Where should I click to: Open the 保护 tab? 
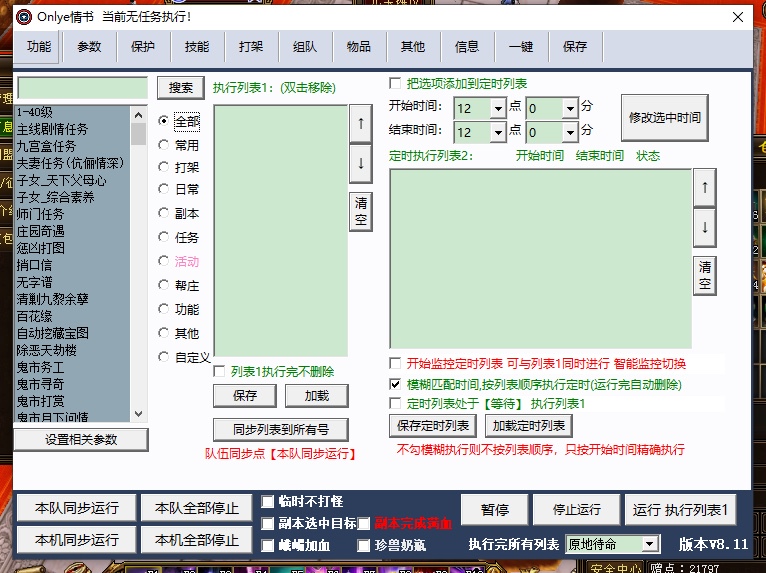(x=143, y=47)
